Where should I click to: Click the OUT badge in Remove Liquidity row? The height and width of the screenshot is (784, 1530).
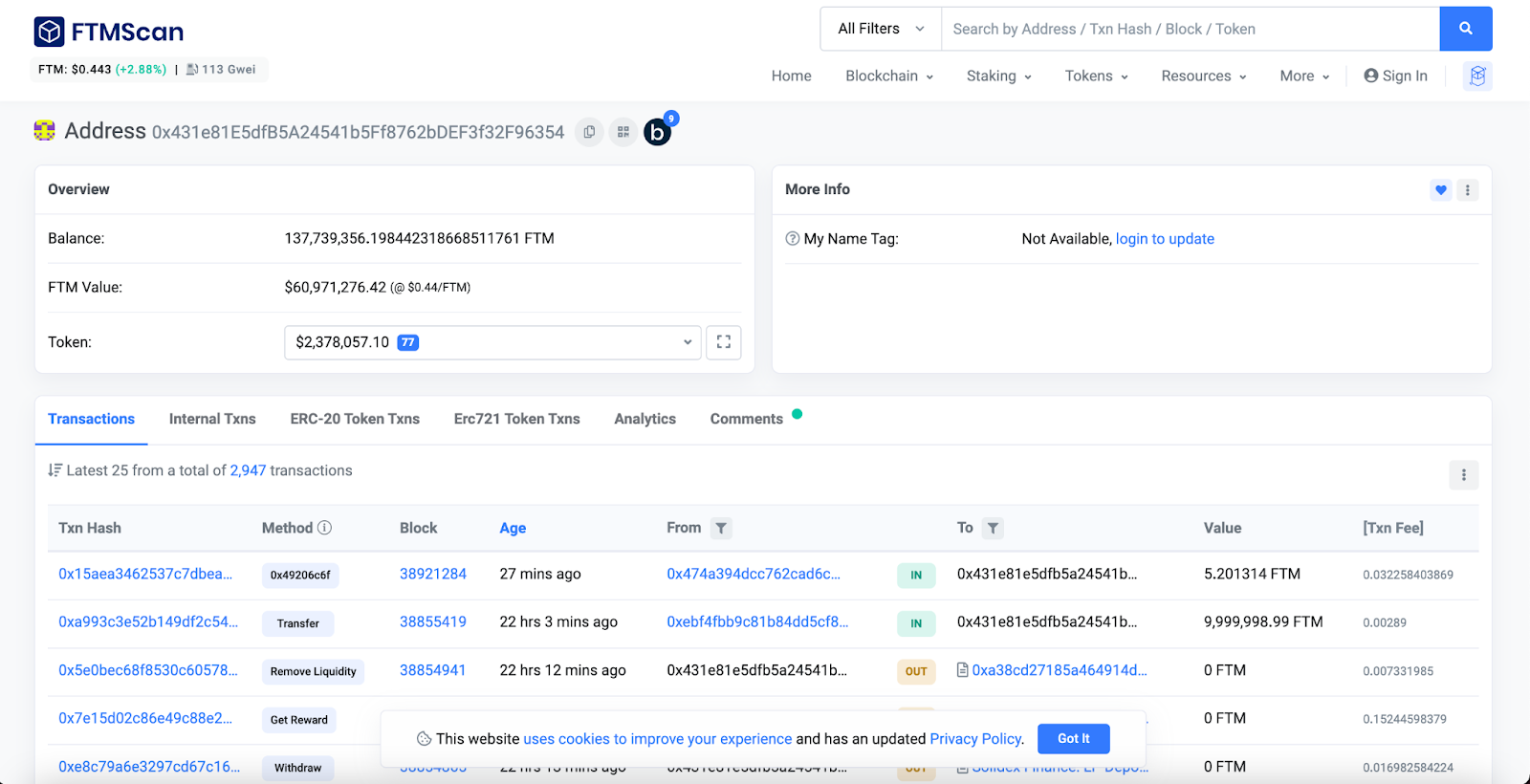(916, 671)
